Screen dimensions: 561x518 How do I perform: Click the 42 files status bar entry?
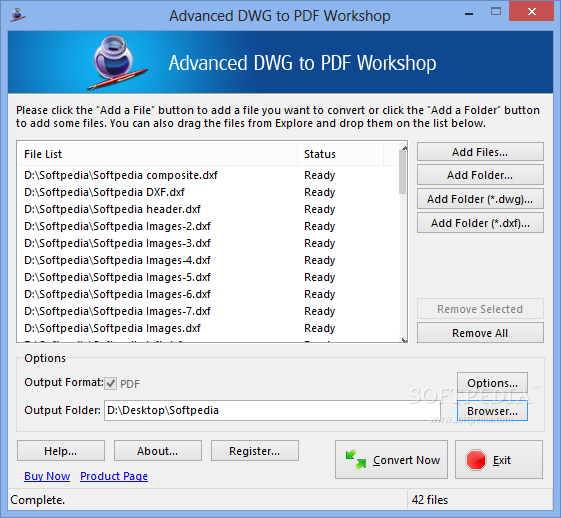pyautogui.click(x=430, y=500)
